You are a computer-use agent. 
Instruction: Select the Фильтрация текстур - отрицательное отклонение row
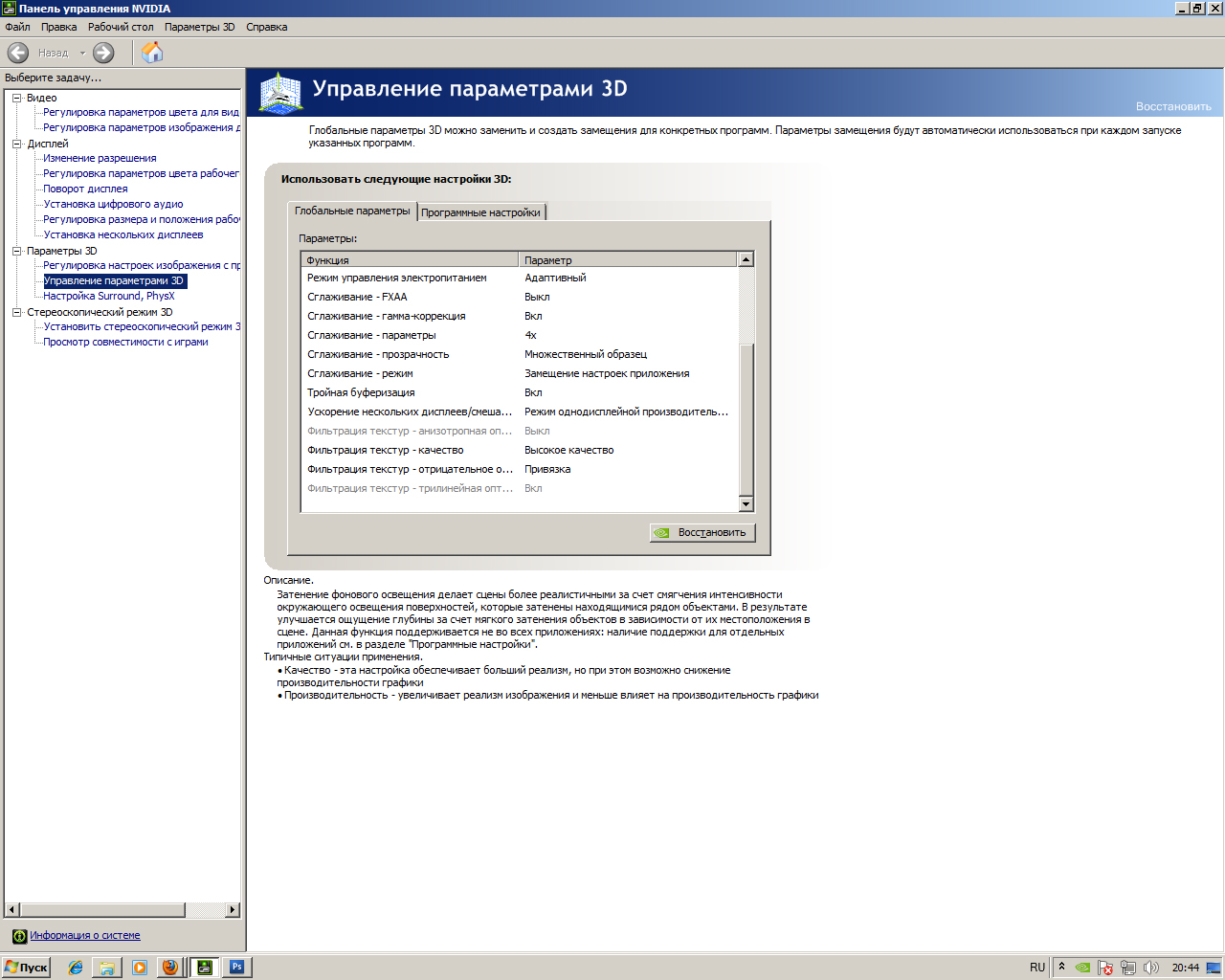[520, 469]
